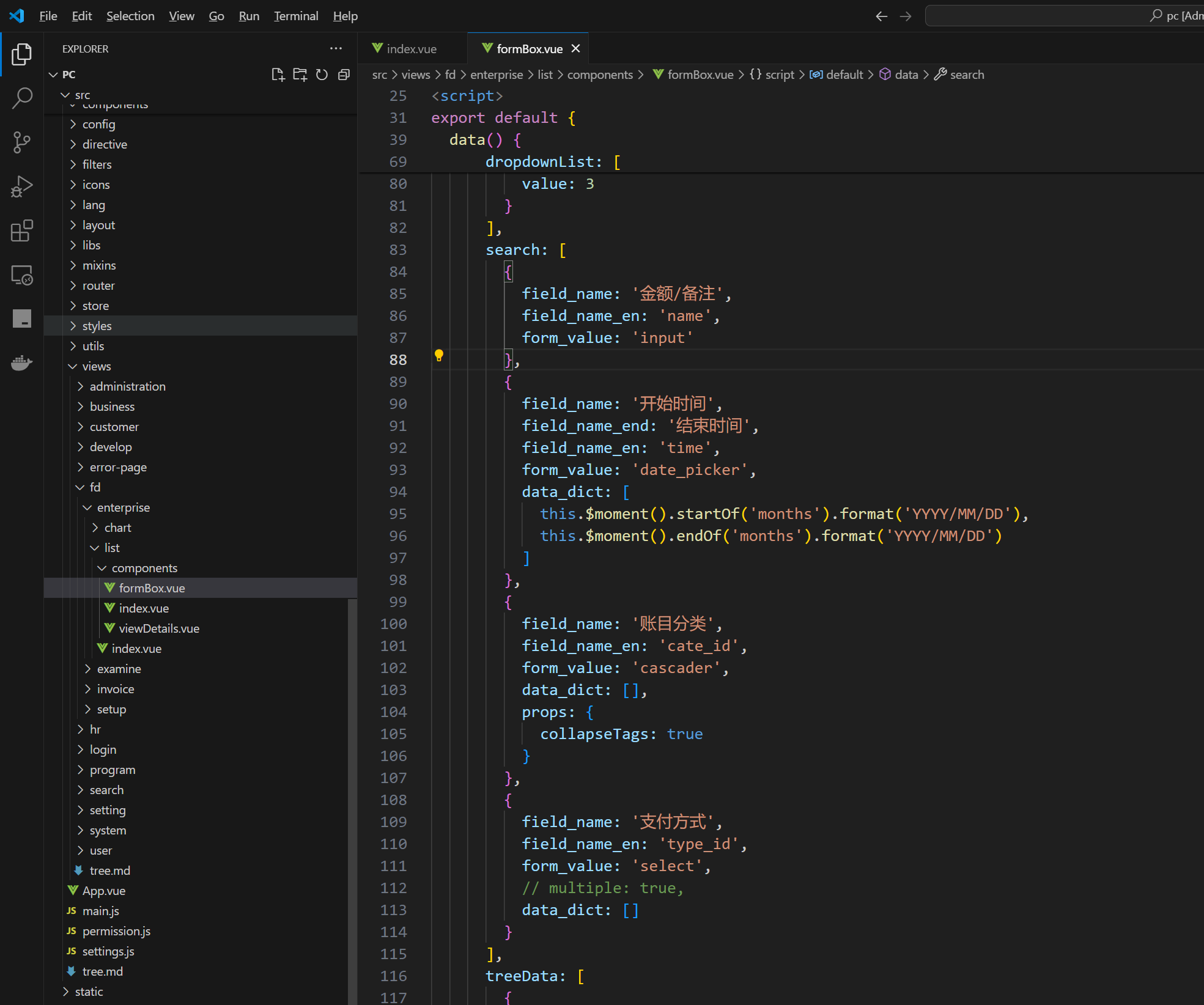Collapse the enterprise folder
Image resolution: width=1204 pixels, height=1005 pixels.
(x=201, y=507)
